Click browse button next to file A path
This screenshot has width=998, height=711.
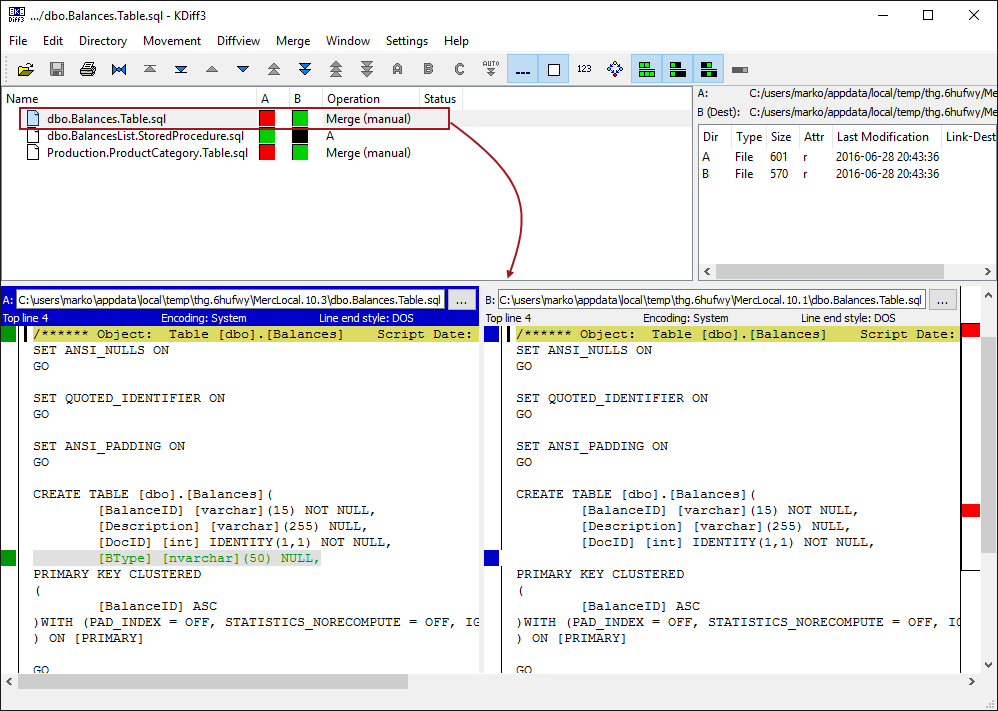pyautogui.click(x=460, y=300)
